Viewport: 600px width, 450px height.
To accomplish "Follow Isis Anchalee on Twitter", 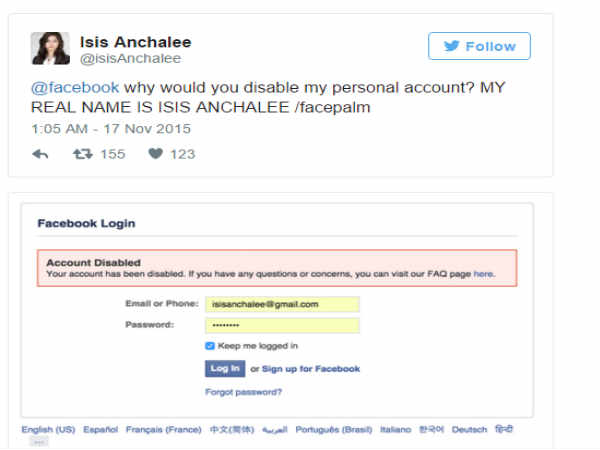I will click(479, 46).
